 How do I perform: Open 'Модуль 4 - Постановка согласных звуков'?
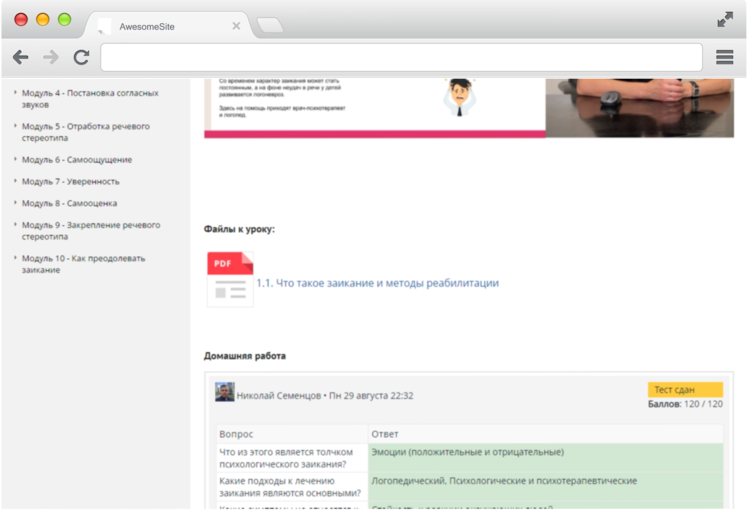(90, 99)
